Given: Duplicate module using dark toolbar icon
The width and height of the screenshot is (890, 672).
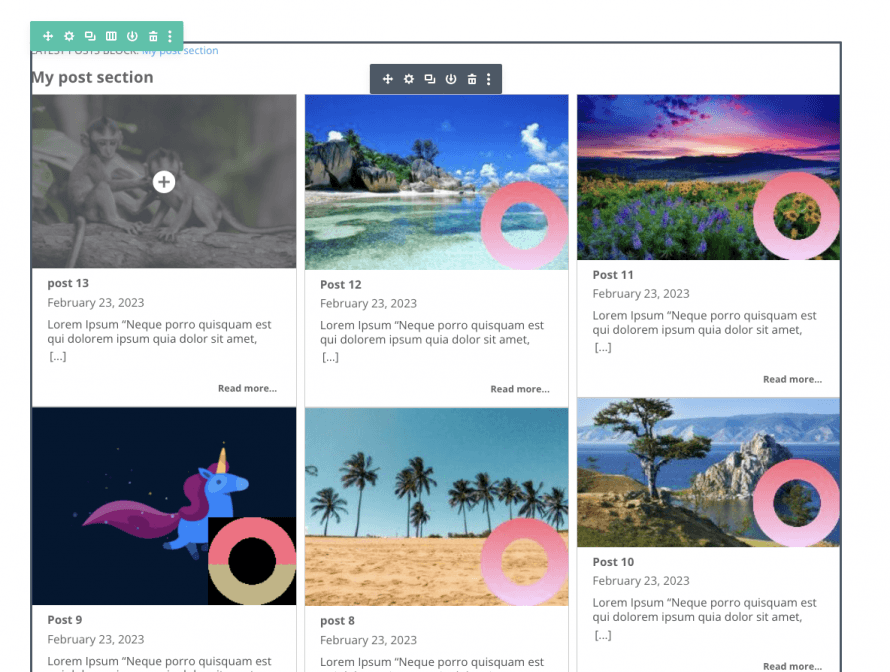Looking at the screenshot, I should [430, 79].
